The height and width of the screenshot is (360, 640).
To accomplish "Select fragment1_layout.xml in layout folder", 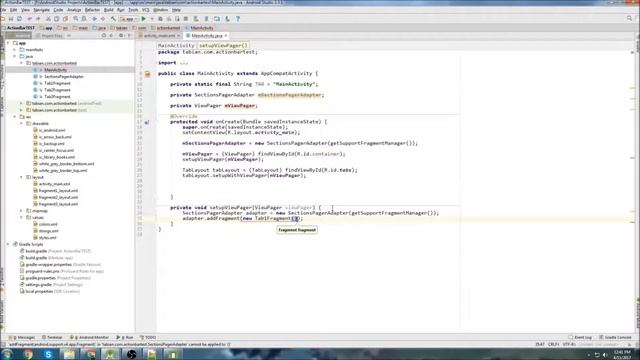I will coord(58,191).
